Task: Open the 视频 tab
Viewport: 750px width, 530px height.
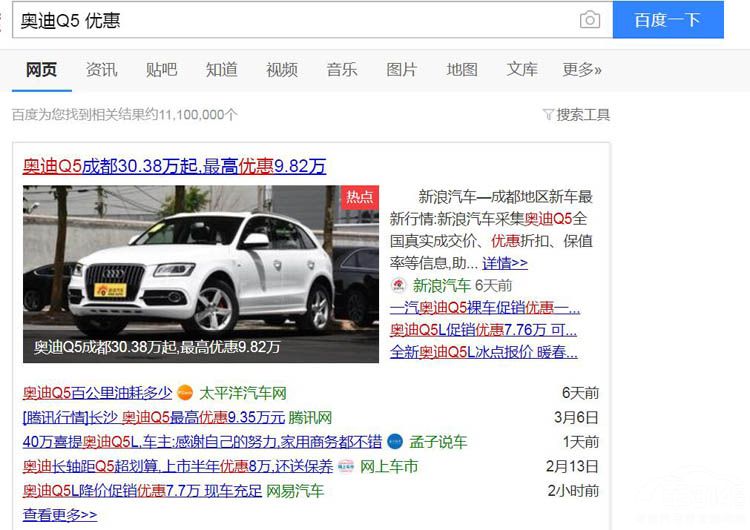Action: point(282,70)
